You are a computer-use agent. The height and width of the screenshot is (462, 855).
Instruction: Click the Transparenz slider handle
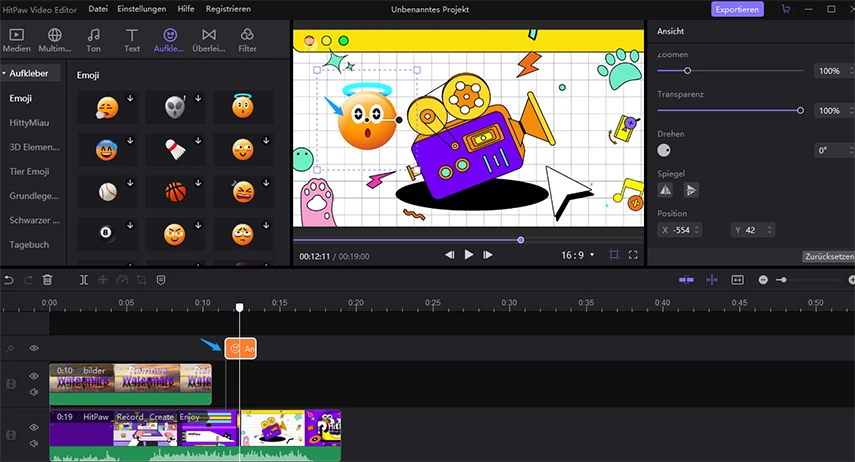pyautogui.click(x=800, y=110)
